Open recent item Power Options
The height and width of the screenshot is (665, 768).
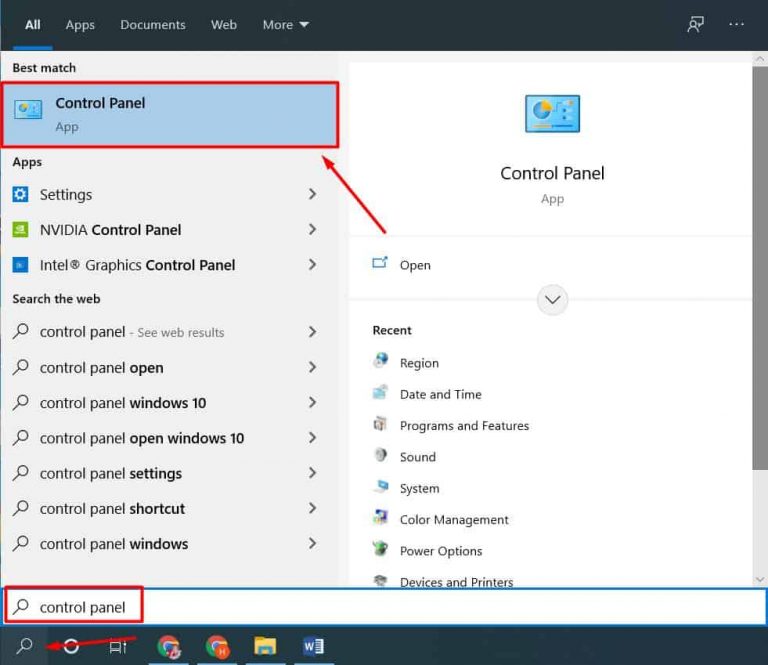[441, 551]
